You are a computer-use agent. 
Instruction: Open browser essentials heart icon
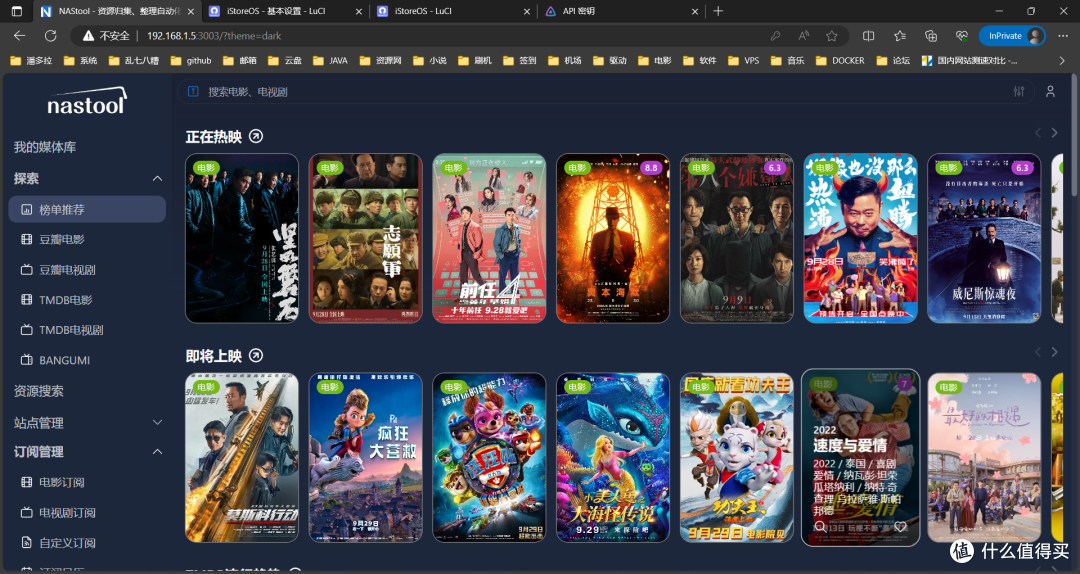tap(962, 36)
